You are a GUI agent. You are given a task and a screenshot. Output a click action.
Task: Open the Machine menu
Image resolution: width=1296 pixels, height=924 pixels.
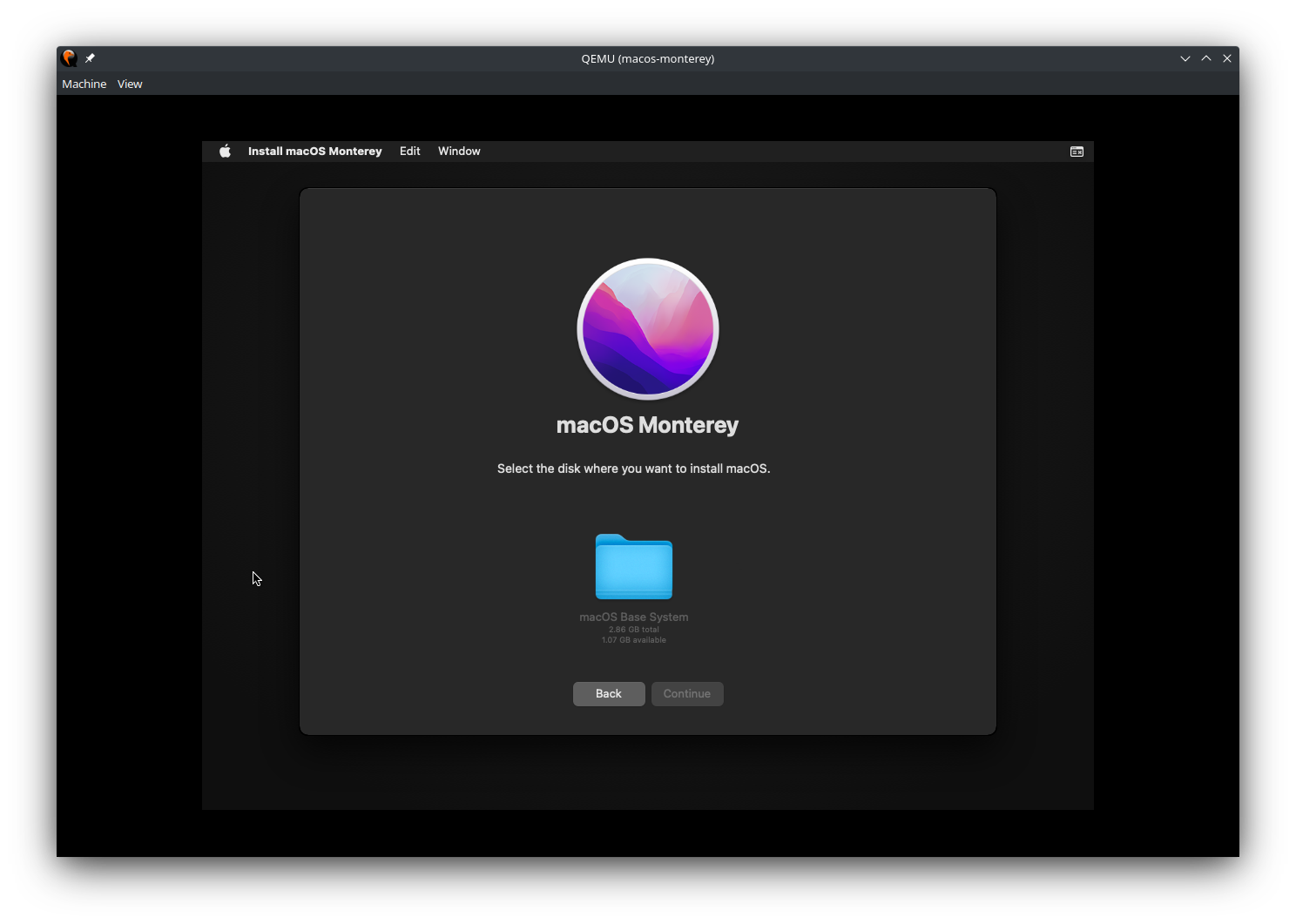(84, 84)
